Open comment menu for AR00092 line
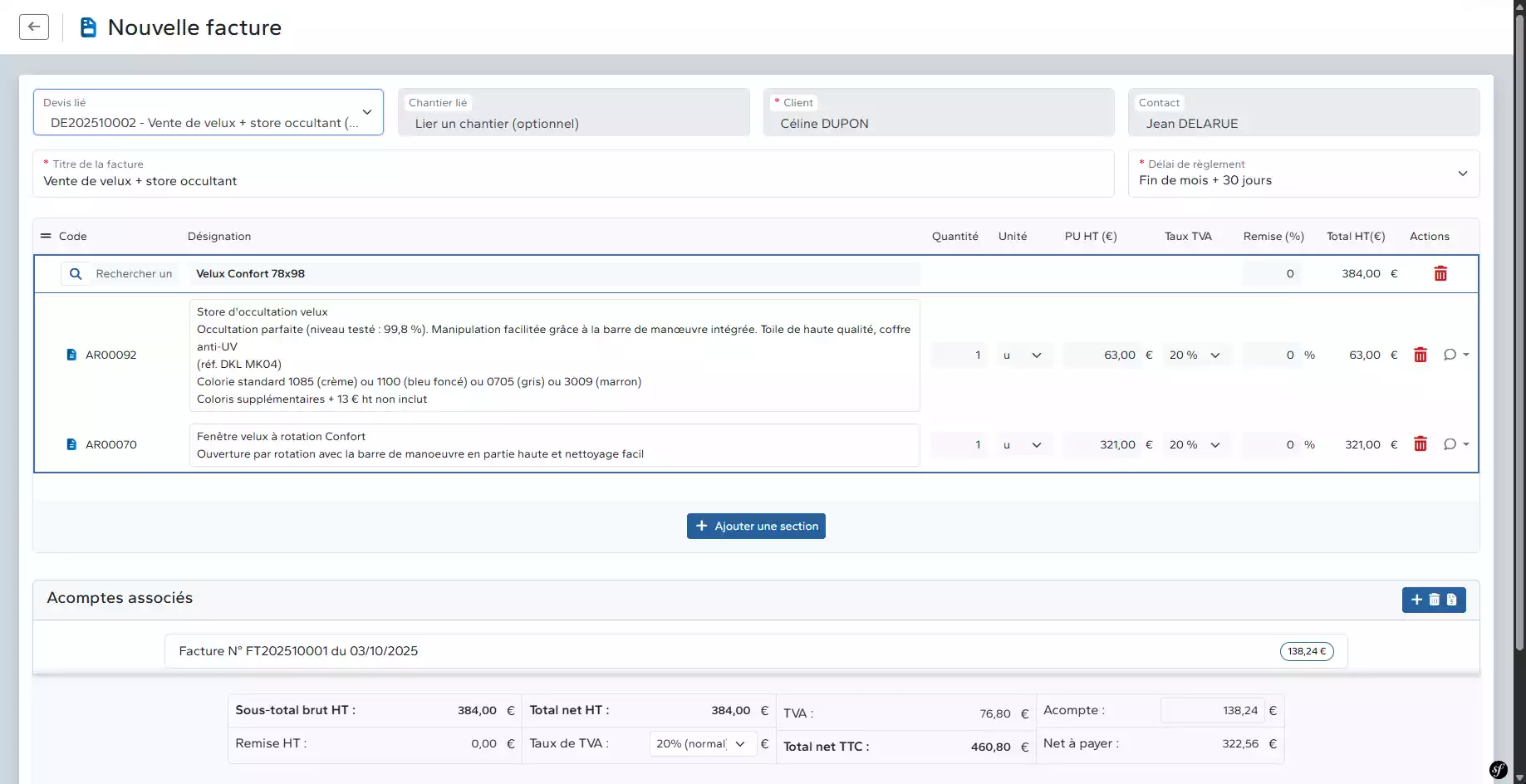This screenshot has width=1526, height=784. [x=1455, y=355]
